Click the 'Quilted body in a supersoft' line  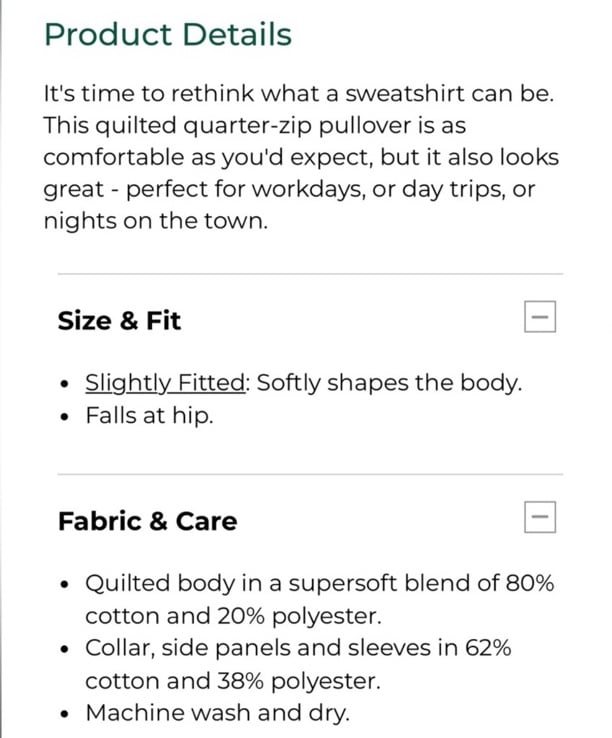pyautogui.click(x=320, y=583)
